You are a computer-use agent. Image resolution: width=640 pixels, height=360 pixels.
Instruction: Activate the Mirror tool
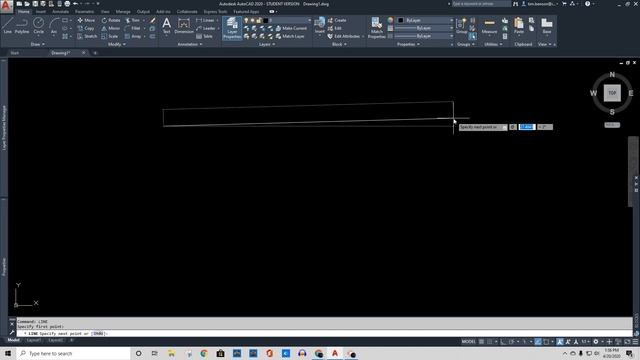click(x=111, y=28)
